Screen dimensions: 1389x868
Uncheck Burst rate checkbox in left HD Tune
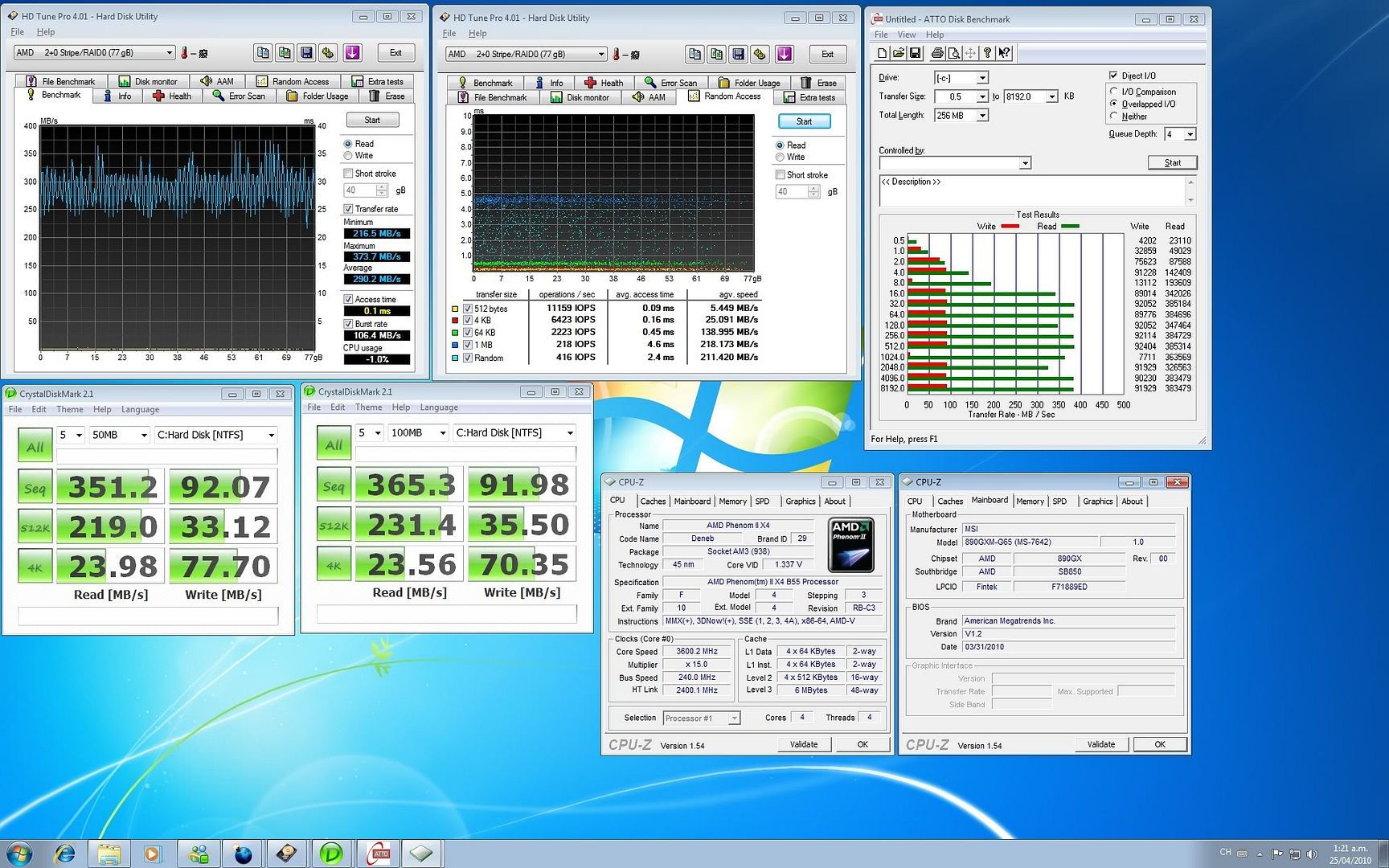(348, 324)
